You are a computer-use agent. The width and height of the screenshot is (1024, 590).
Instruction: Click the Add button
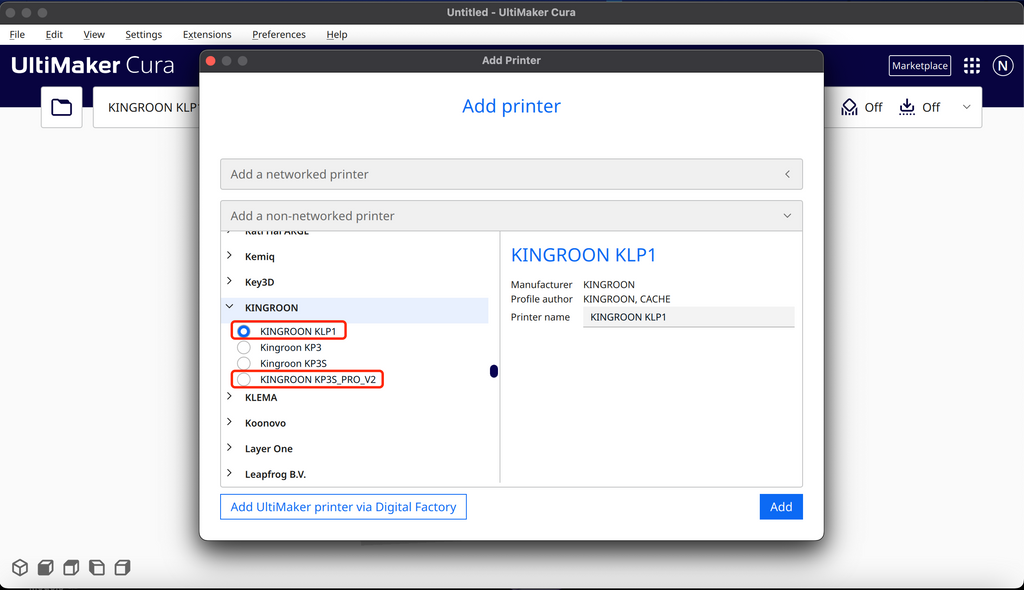[781, 507]
